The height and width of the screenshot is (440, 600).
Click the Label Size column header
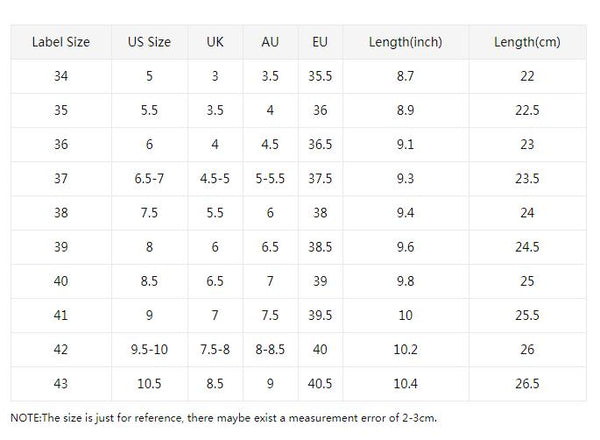[61, 42]
